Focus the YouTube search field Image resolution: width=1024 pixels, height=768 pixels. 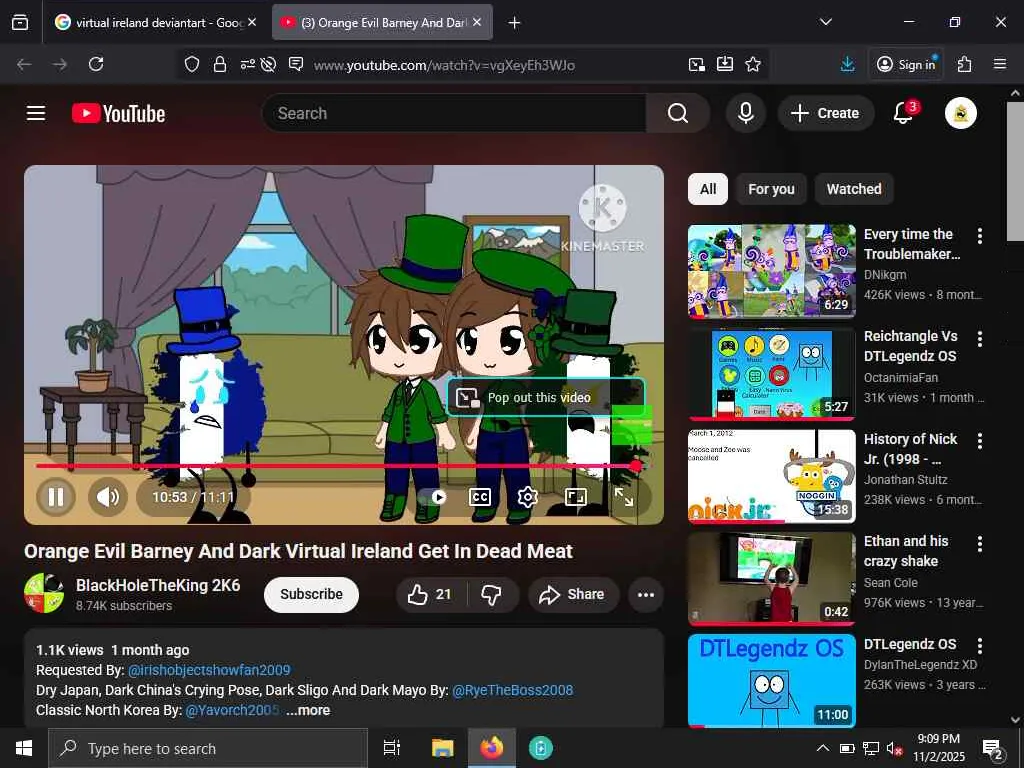coord(454,113)
